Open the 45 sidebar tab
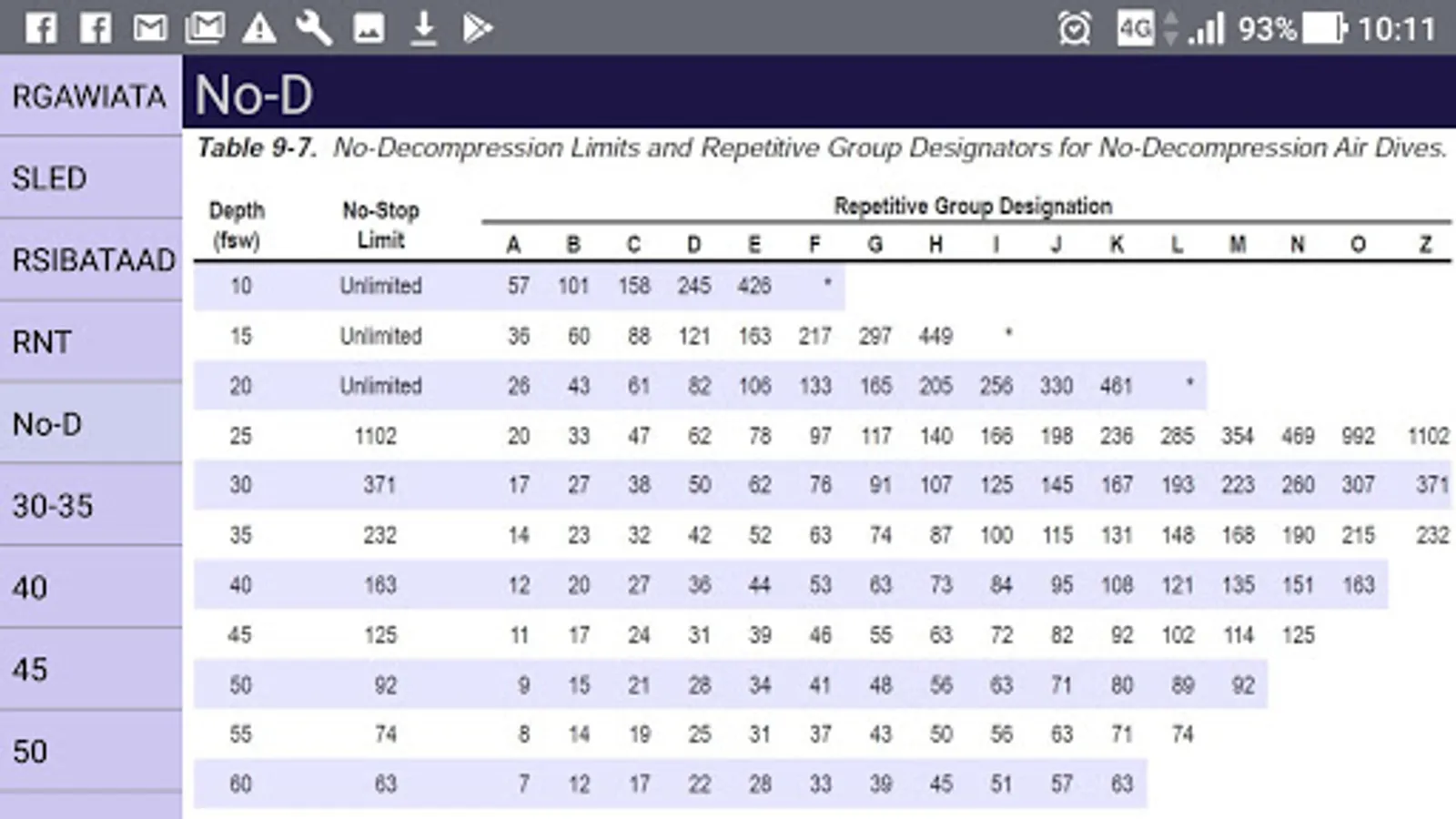Image resolution: width=1456 pixels, height=819 pixels. click(x=90, y=669)
